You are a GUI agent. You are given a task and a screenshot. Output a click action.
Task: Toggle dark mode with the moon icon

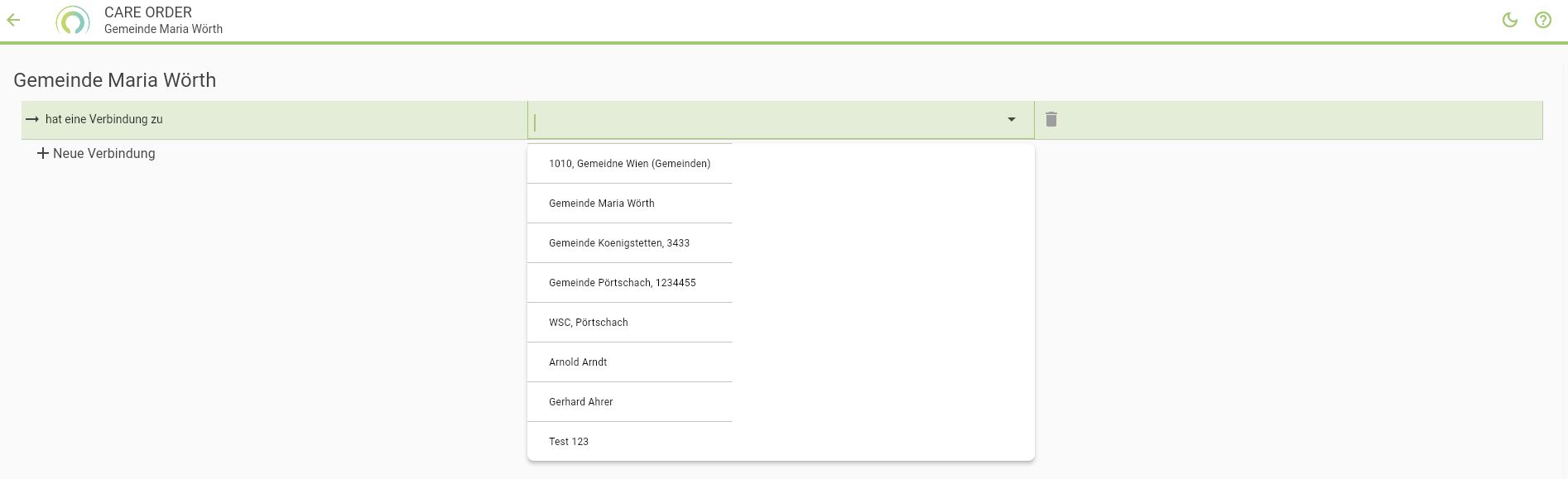(1510, 20)
